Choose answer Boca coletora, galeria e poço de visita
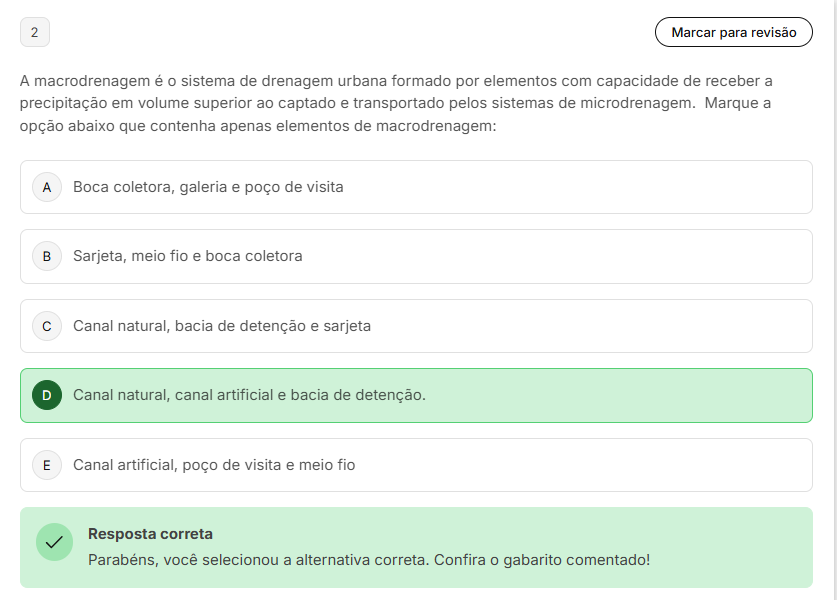Image resolution: width=837 pixels, height=600 pixels. [208, 187]
